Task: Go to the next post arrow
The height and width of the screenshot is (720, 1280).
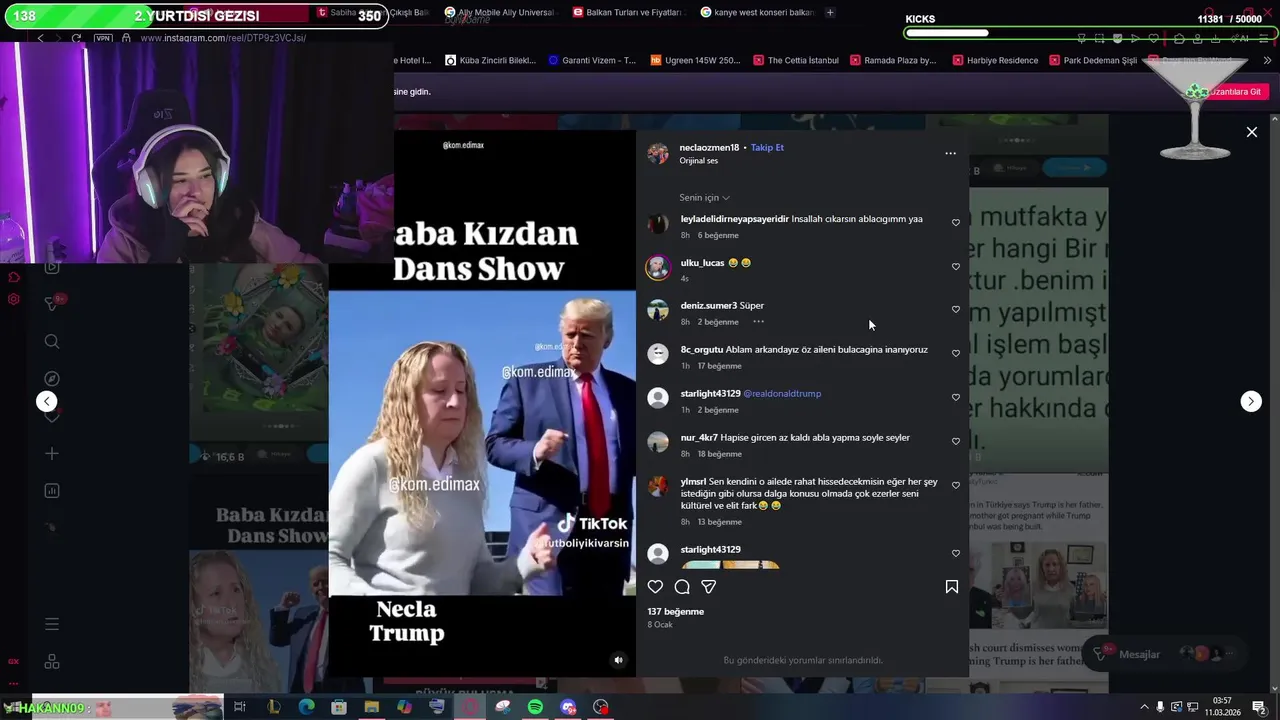Action: click(x=1251, y=401)
